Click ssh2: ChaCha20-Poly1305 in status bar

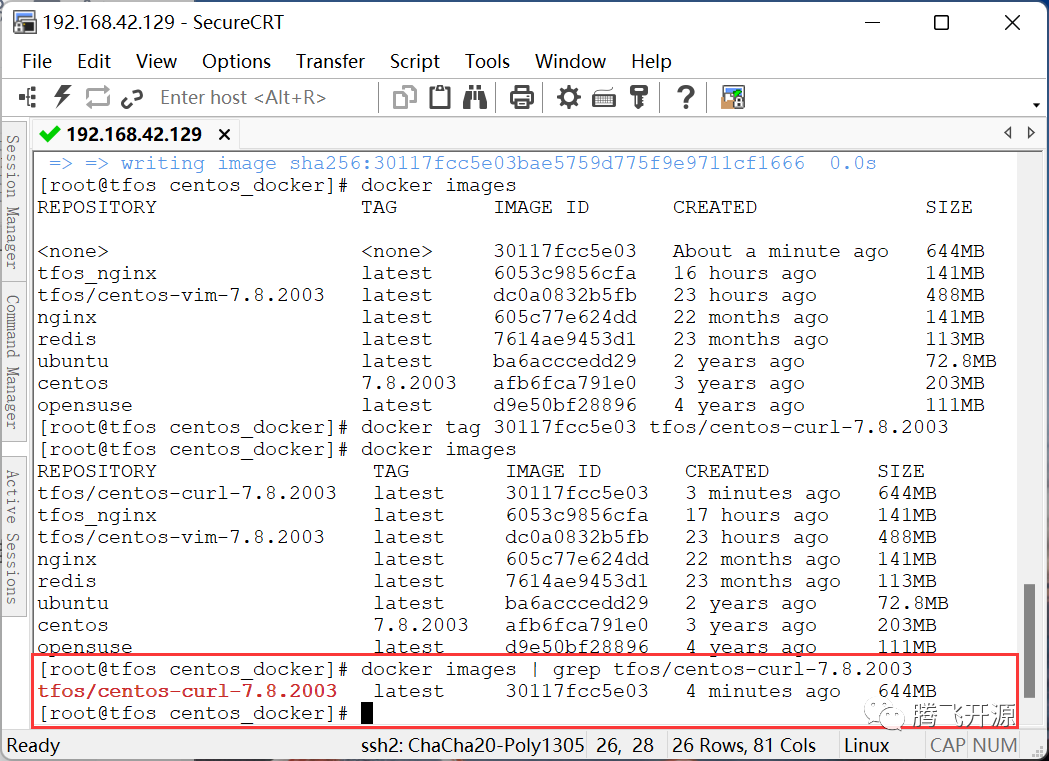point(472,745)
